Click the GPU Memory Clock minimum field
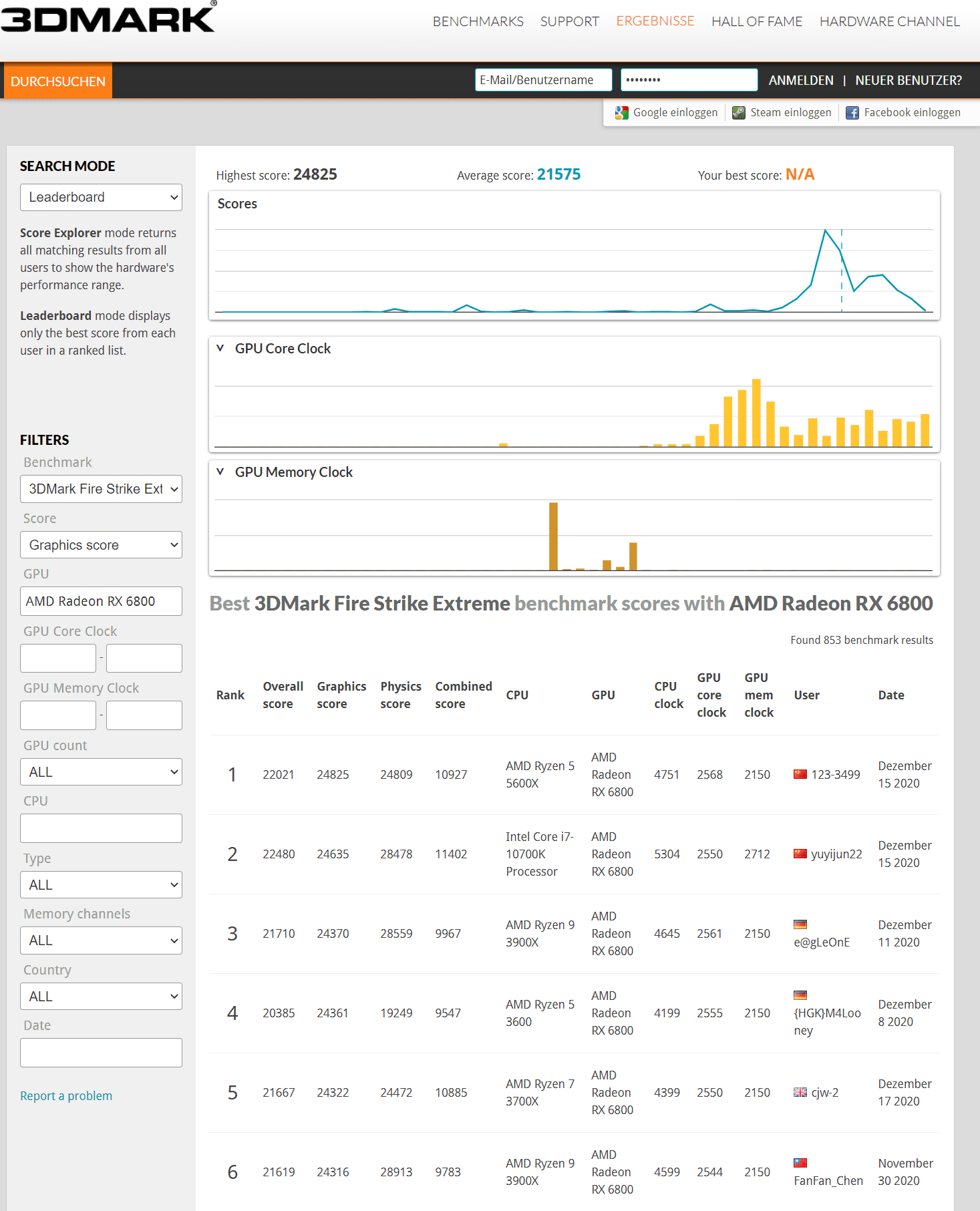Image resolution: width=980 pixels, height=1211 pixels. tap(58, 715)
